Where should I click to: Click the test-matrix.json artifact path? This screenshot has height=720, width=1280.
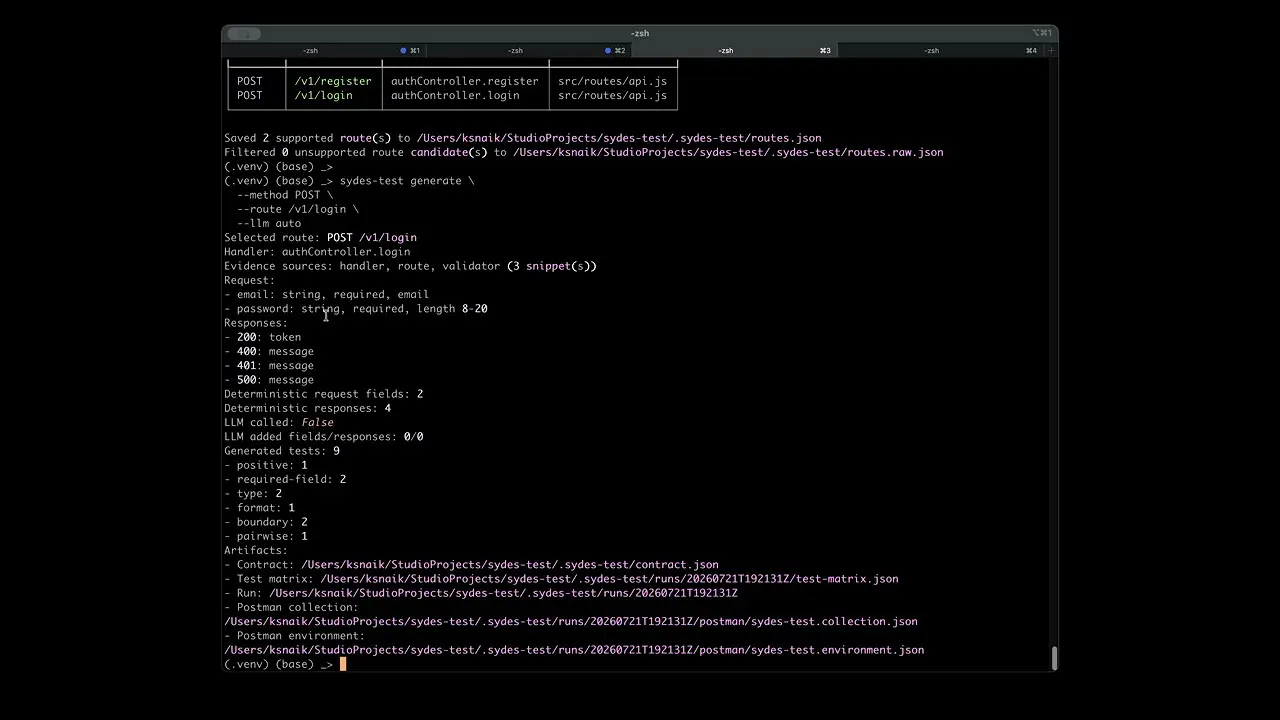click(609, 579)
